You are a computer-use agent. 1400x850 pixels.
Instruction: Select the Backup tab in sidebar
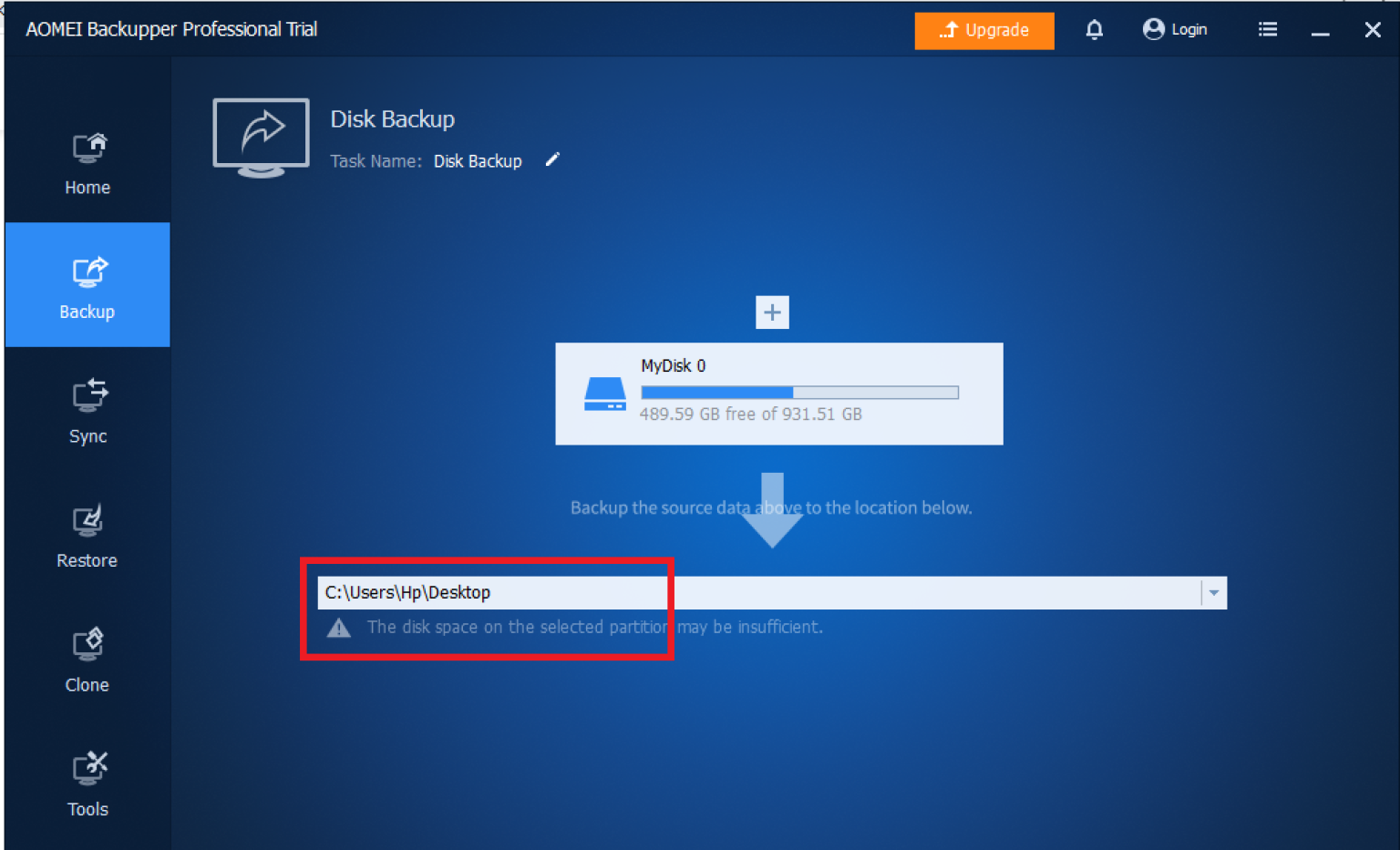87,286
